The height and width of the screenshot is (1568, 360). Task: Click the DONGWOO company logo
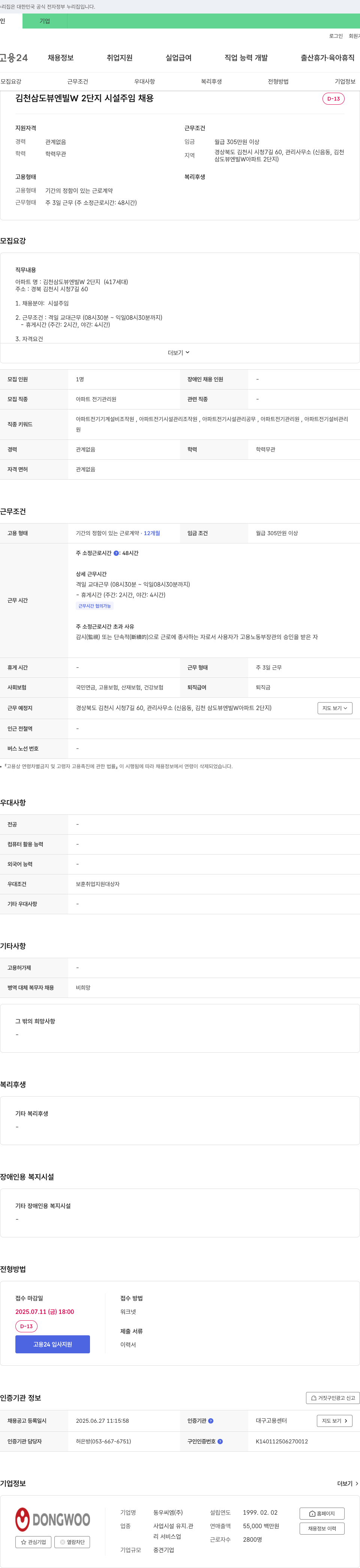point(53,1519)
